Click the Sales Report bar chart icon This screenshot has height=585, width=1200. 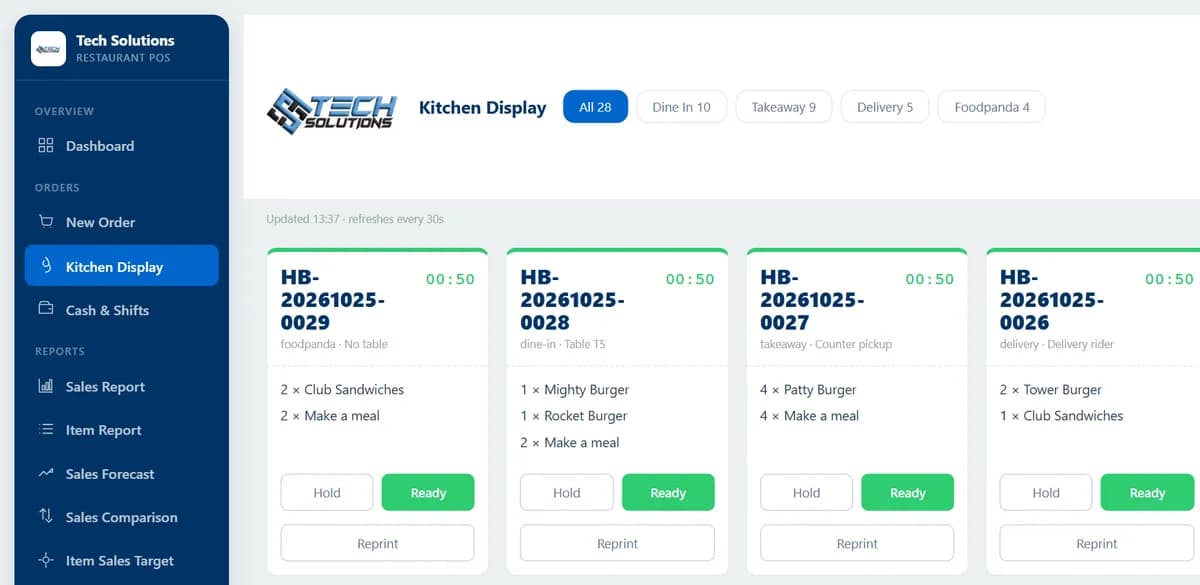(x=46, y=386)
